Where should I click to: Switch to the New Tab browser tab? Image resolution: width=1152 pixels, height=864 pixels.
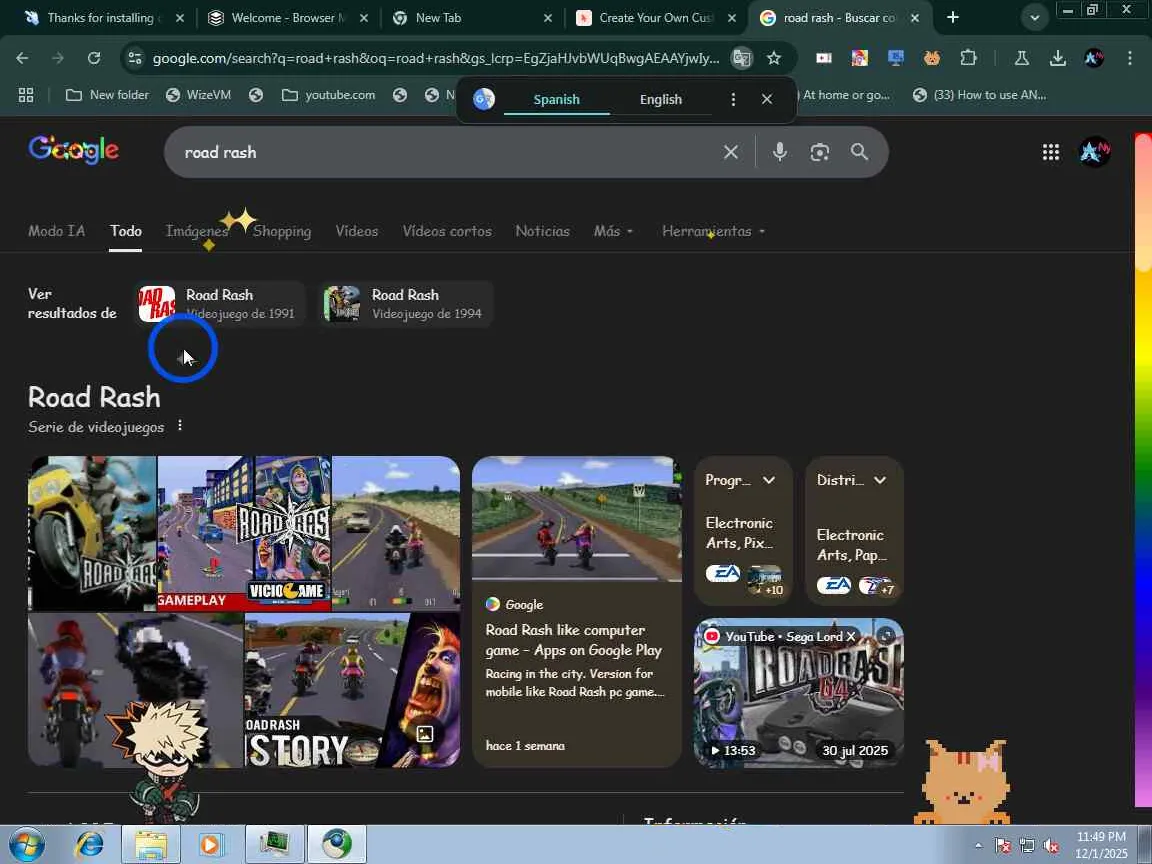pyautogui.click(x=470, y=18)
